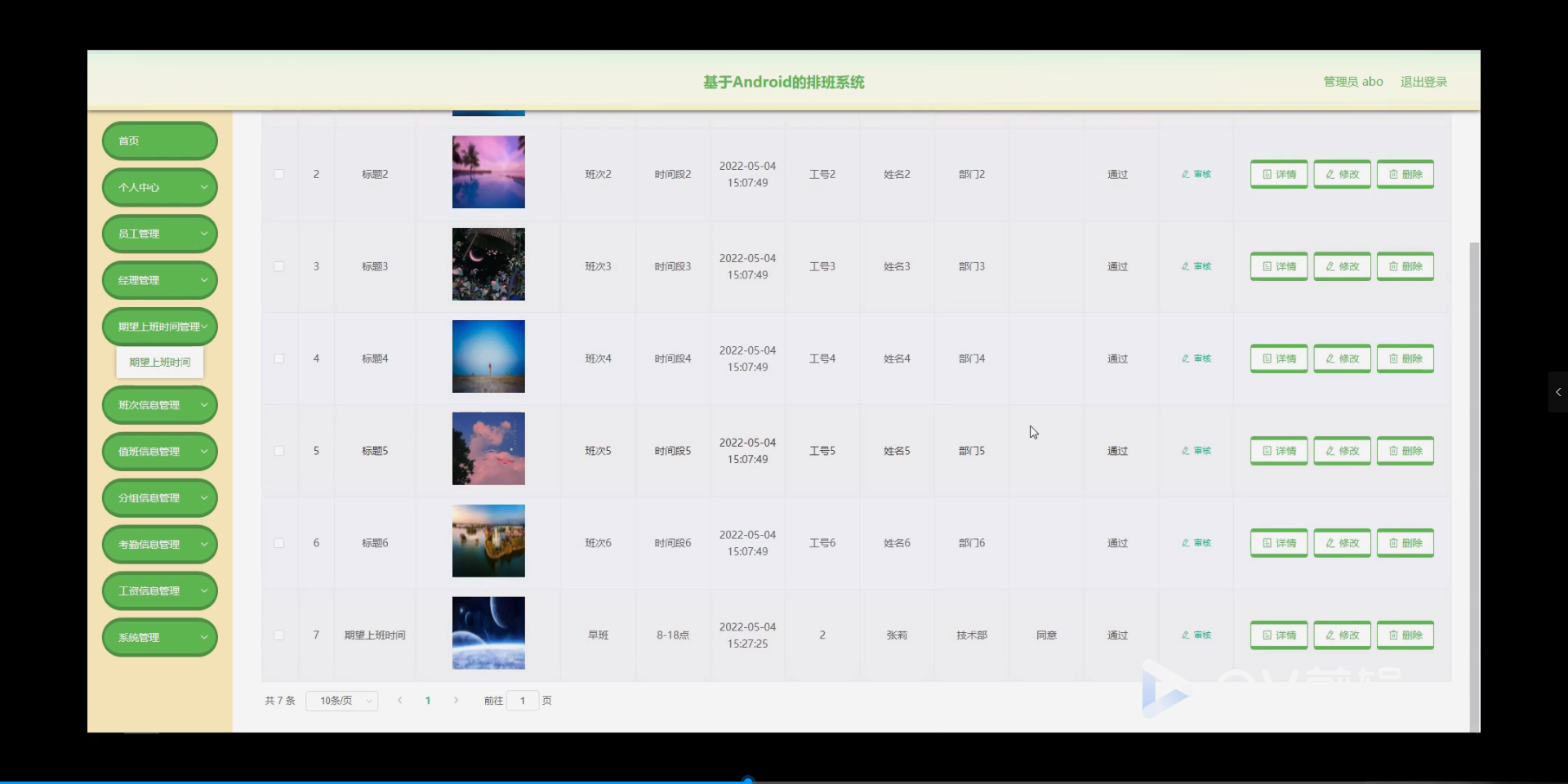Click the previous page arrow in pagination
Viewport: 1568px width, 784px height.
(x=399, y=700)
